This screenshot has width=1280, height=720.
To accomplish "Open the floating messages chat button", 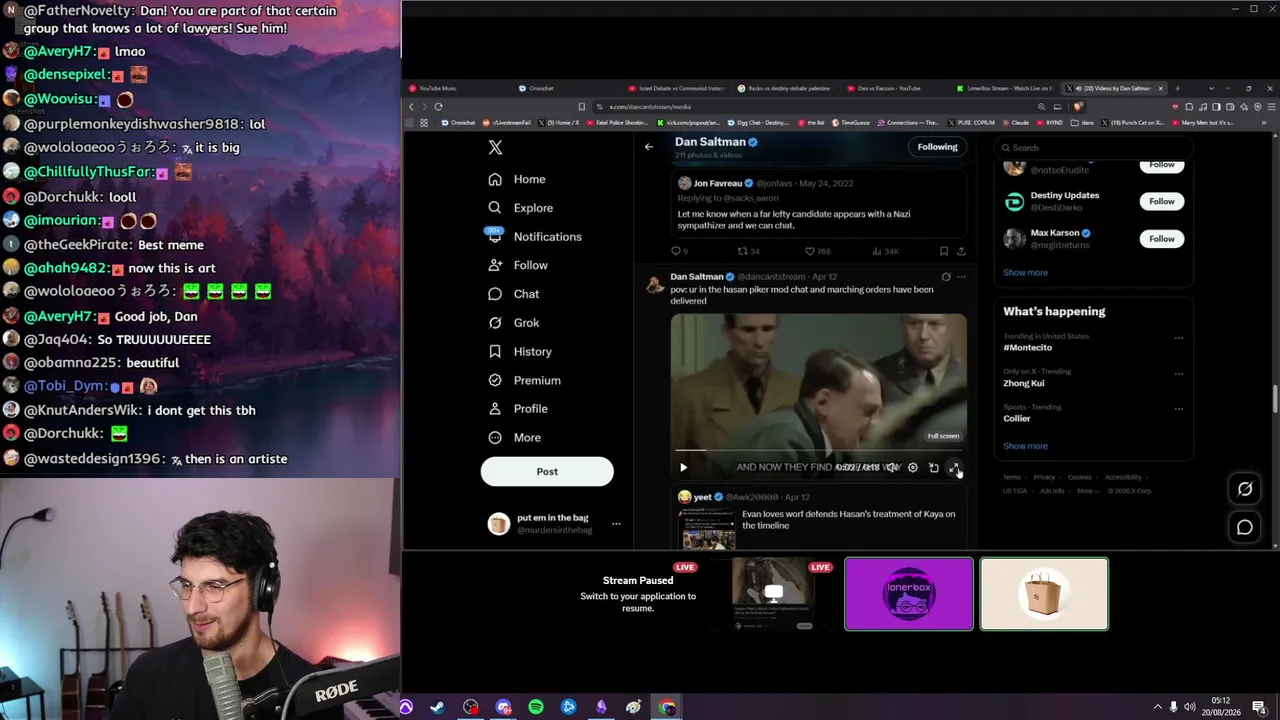I will 1245,527.
